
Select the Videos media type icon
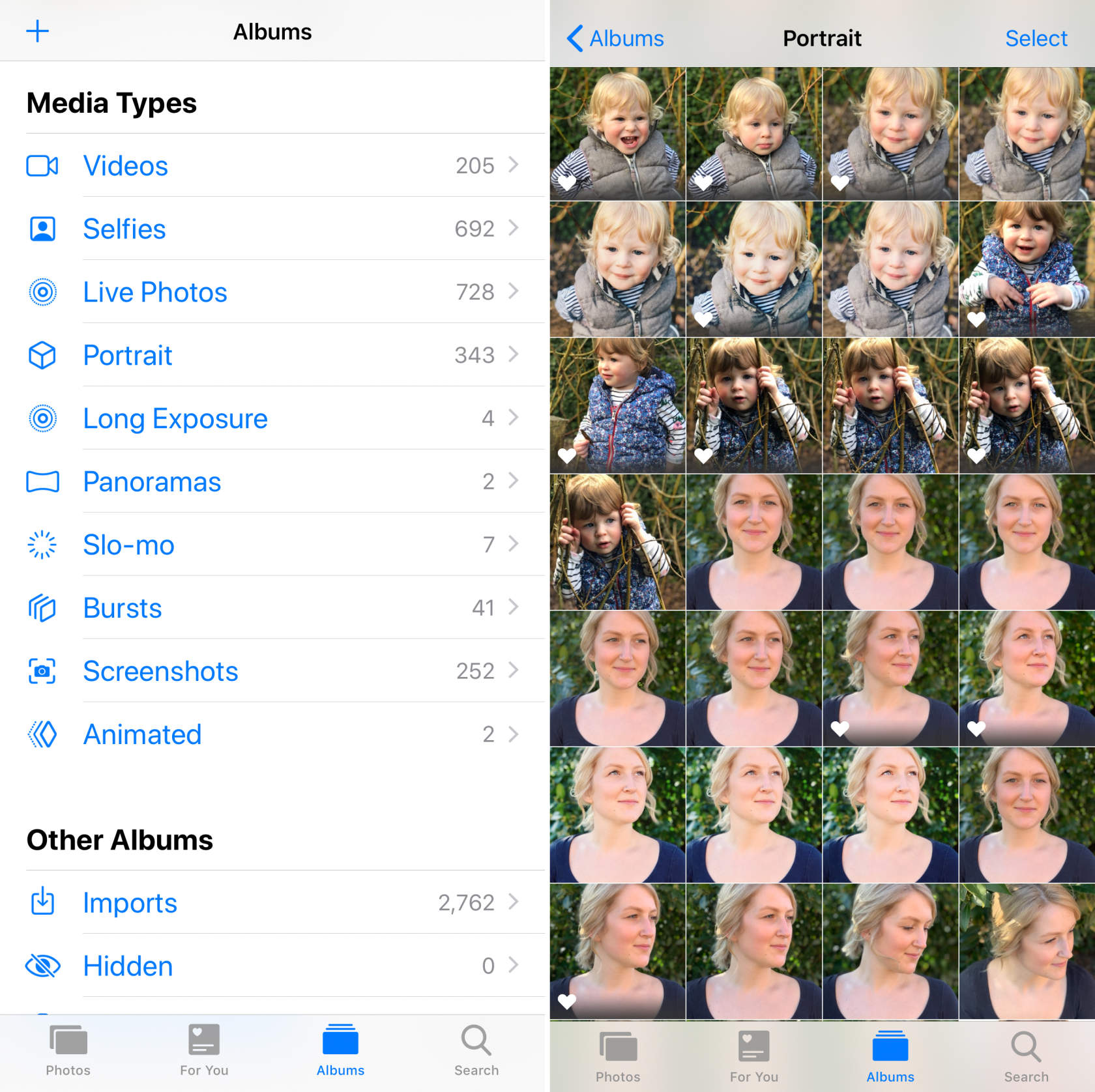(x=42, y=165)
